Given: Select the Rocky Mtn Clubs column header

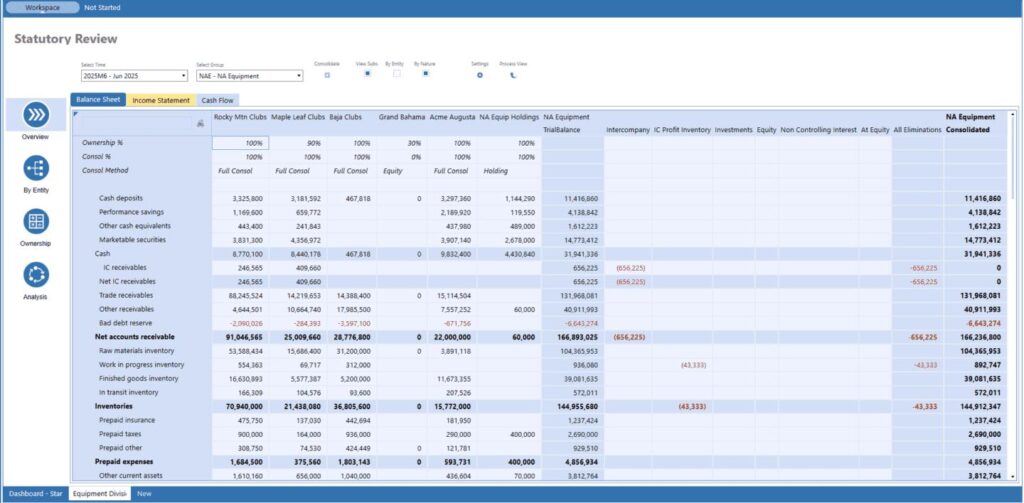Looking at the screenshot, I should [x=240, y=117].
